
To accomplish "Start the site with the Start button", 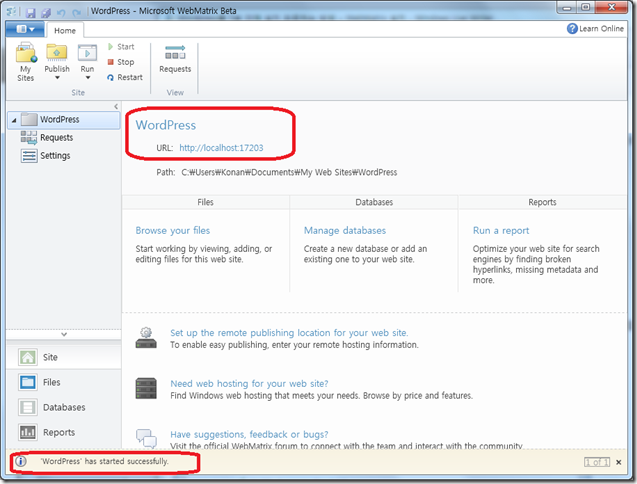I will [x=121, y=47].
